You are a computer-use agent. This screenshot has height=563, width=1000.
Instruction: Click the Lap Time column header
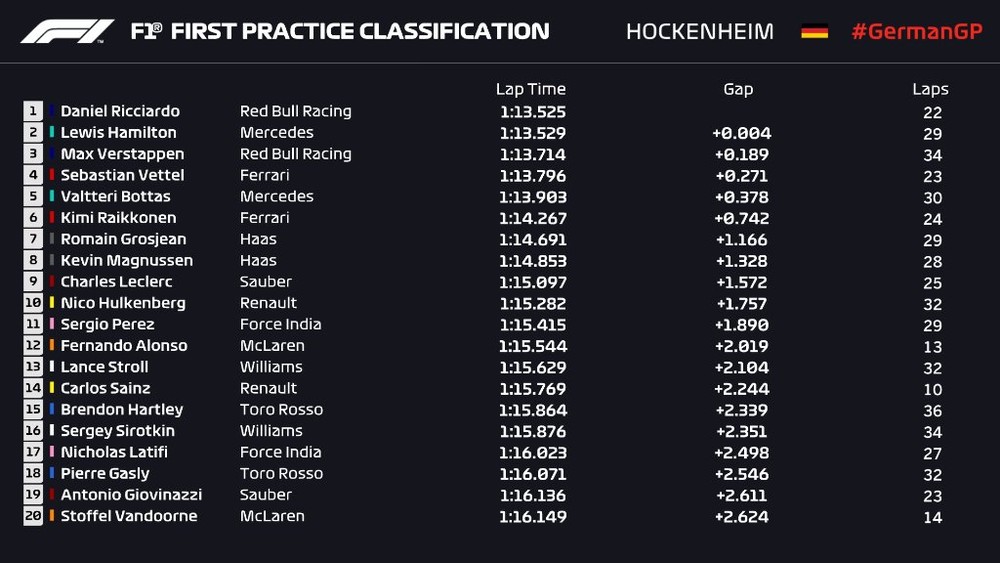pos(530,89)
